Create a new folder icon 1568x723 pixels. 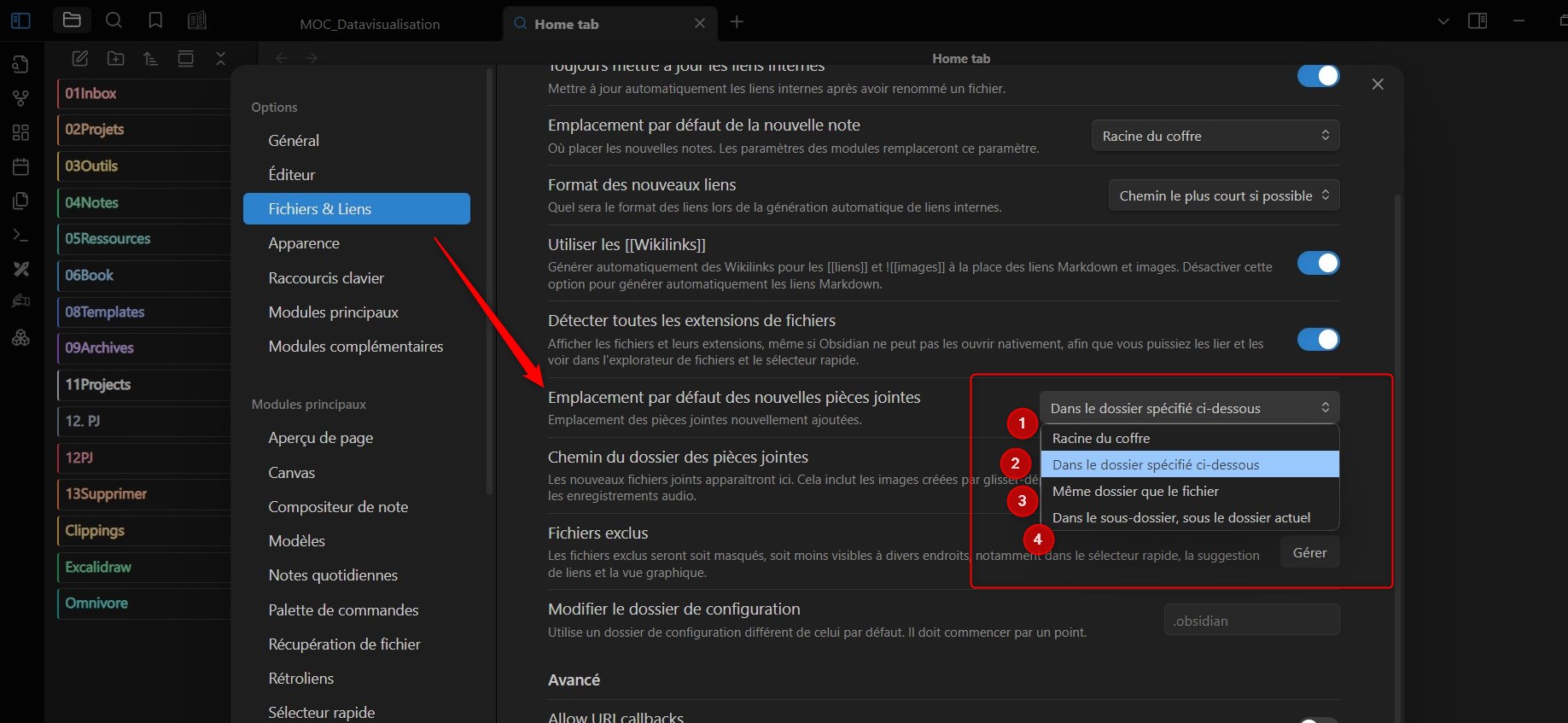(x=115, y=58)
